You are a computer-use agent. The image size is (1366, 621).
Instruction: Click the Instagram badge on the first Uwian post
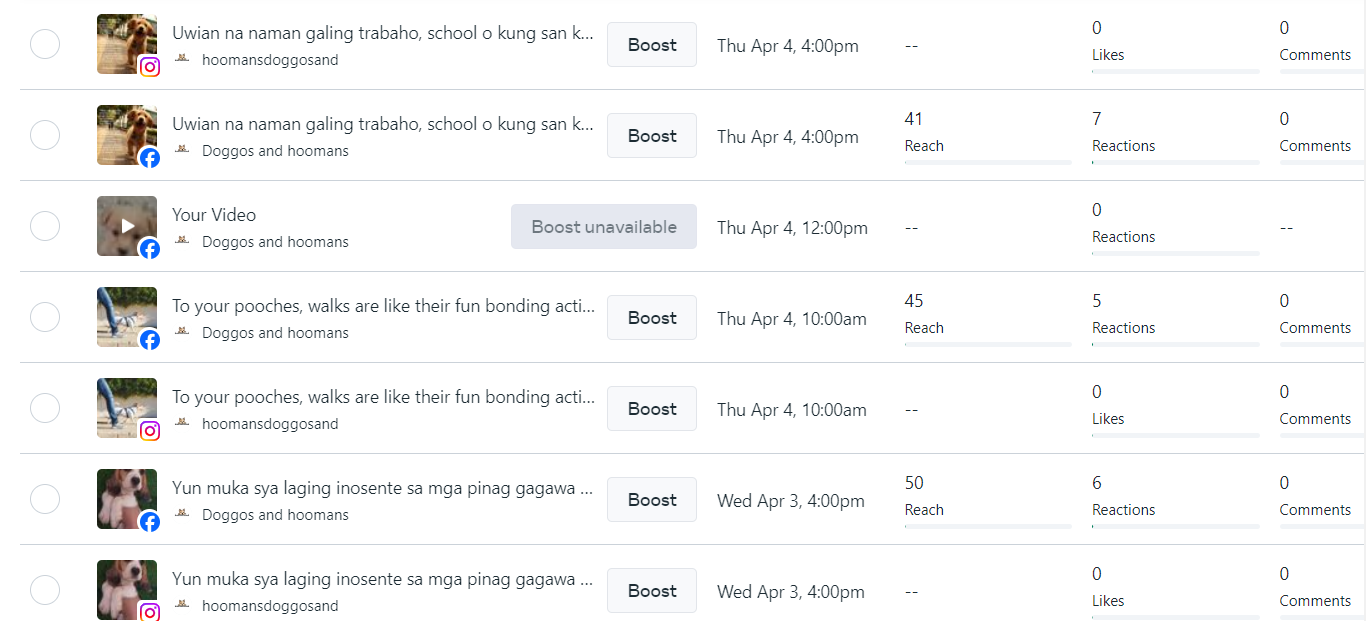coord(150,67)
